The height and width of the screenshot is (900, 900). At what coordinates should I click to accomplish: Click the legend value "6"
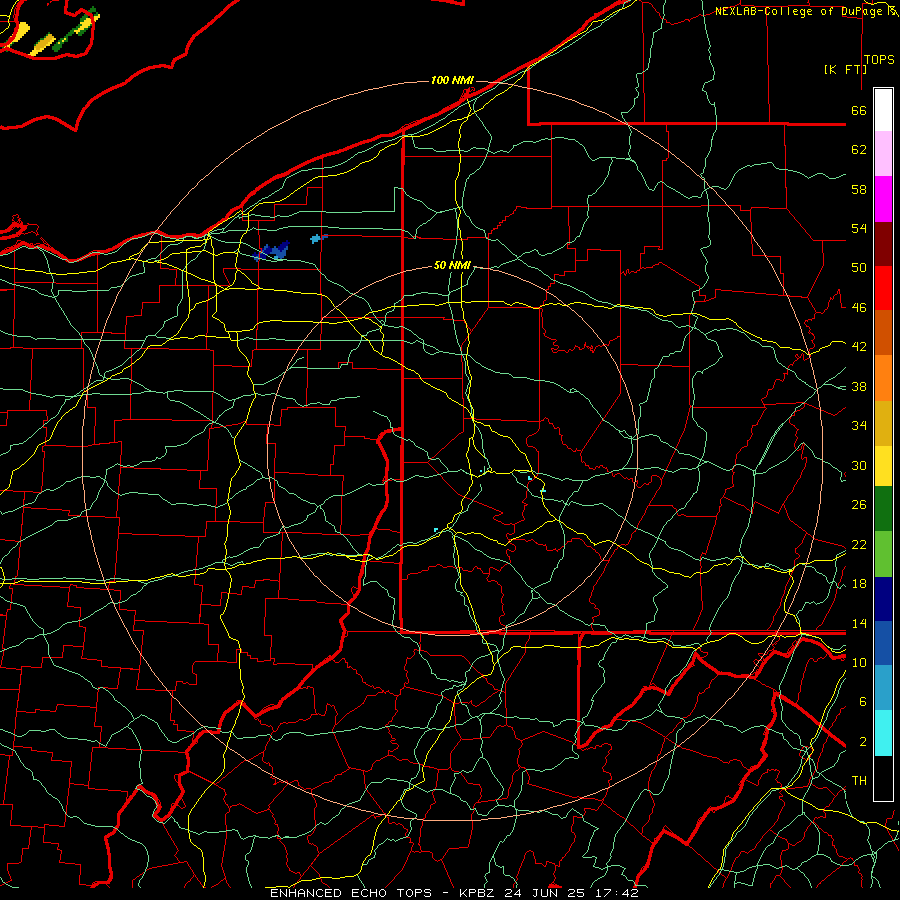pos(863,702)
